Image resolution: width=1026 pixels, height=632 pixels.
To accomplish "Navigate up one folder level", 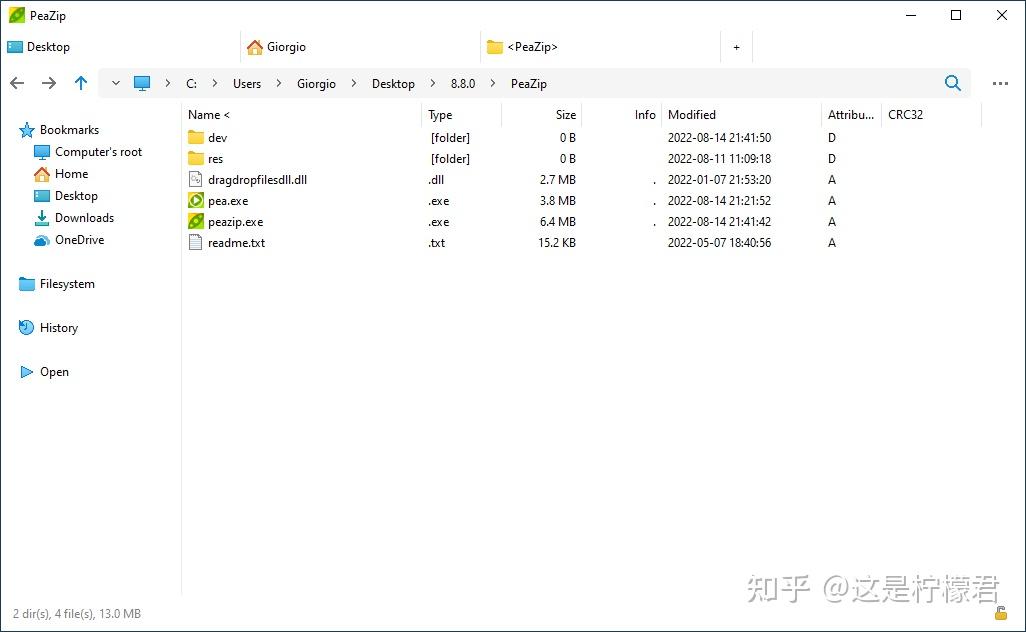I will click(80, 83).
